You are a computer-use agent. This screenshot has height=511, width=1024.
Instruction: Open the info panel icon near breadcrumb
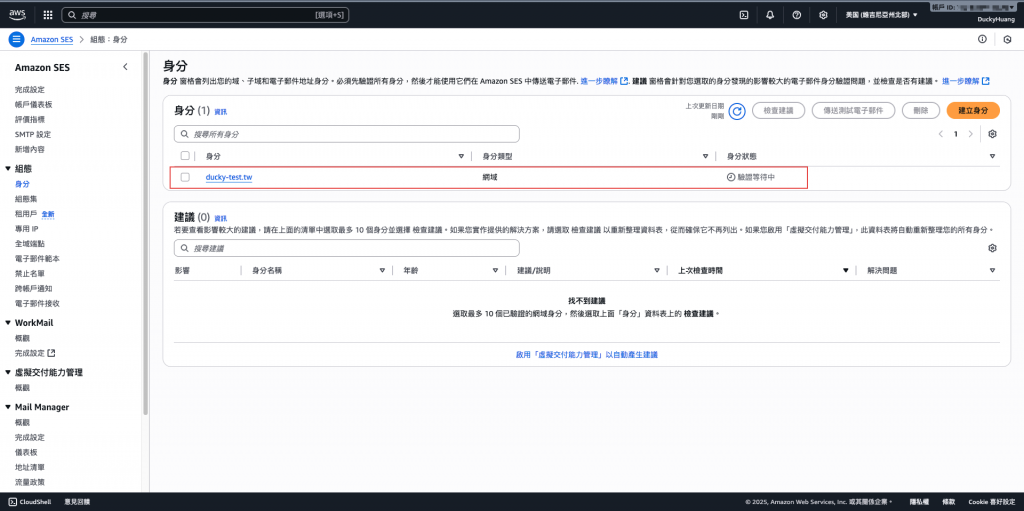[982, 39]
